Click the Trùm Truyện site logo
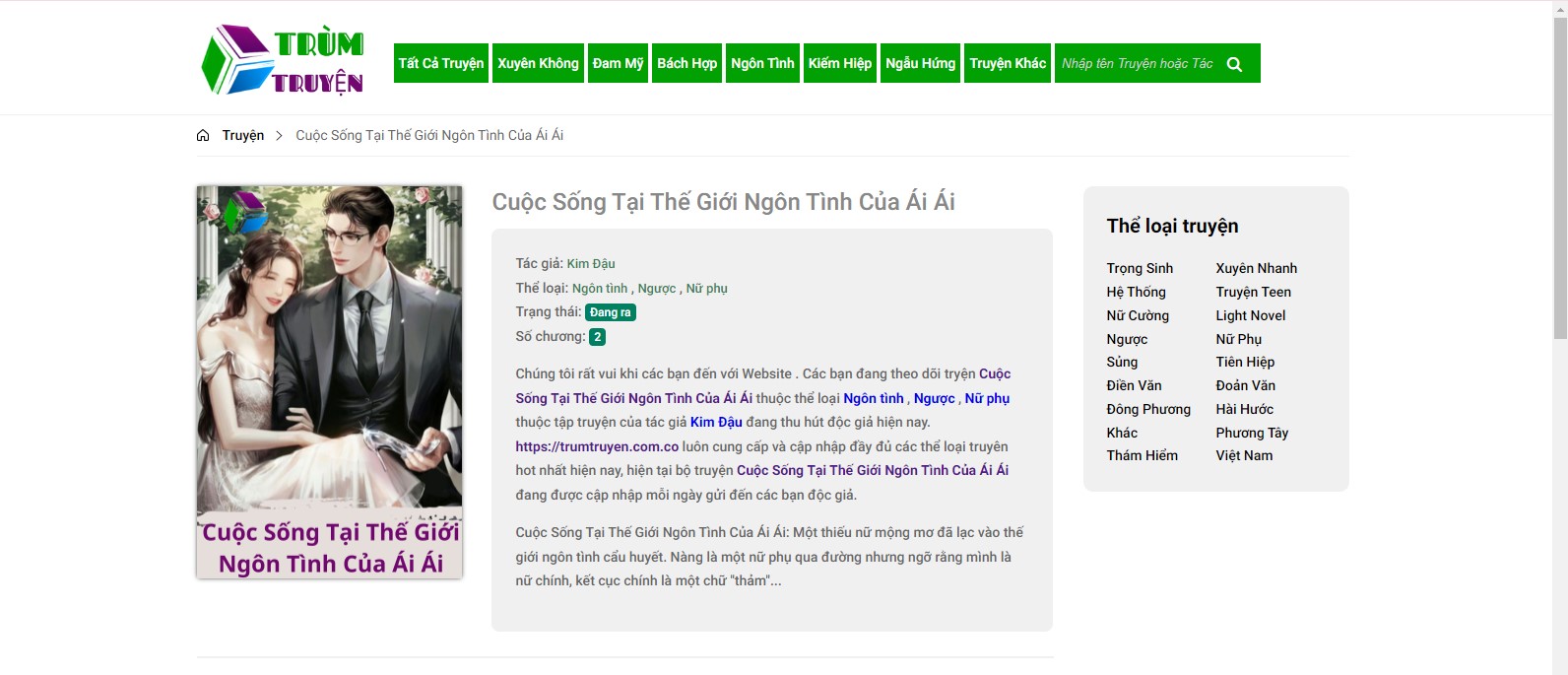 (x=283, y=61)
